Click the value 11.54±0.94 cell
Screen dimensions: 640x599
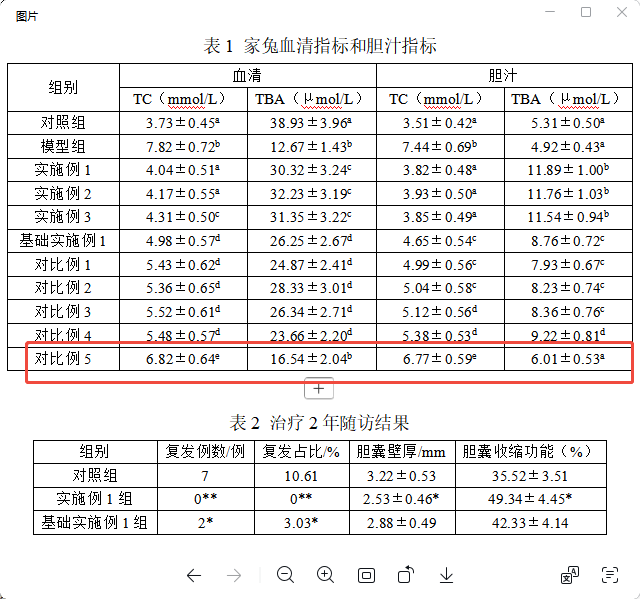[568, 217]
